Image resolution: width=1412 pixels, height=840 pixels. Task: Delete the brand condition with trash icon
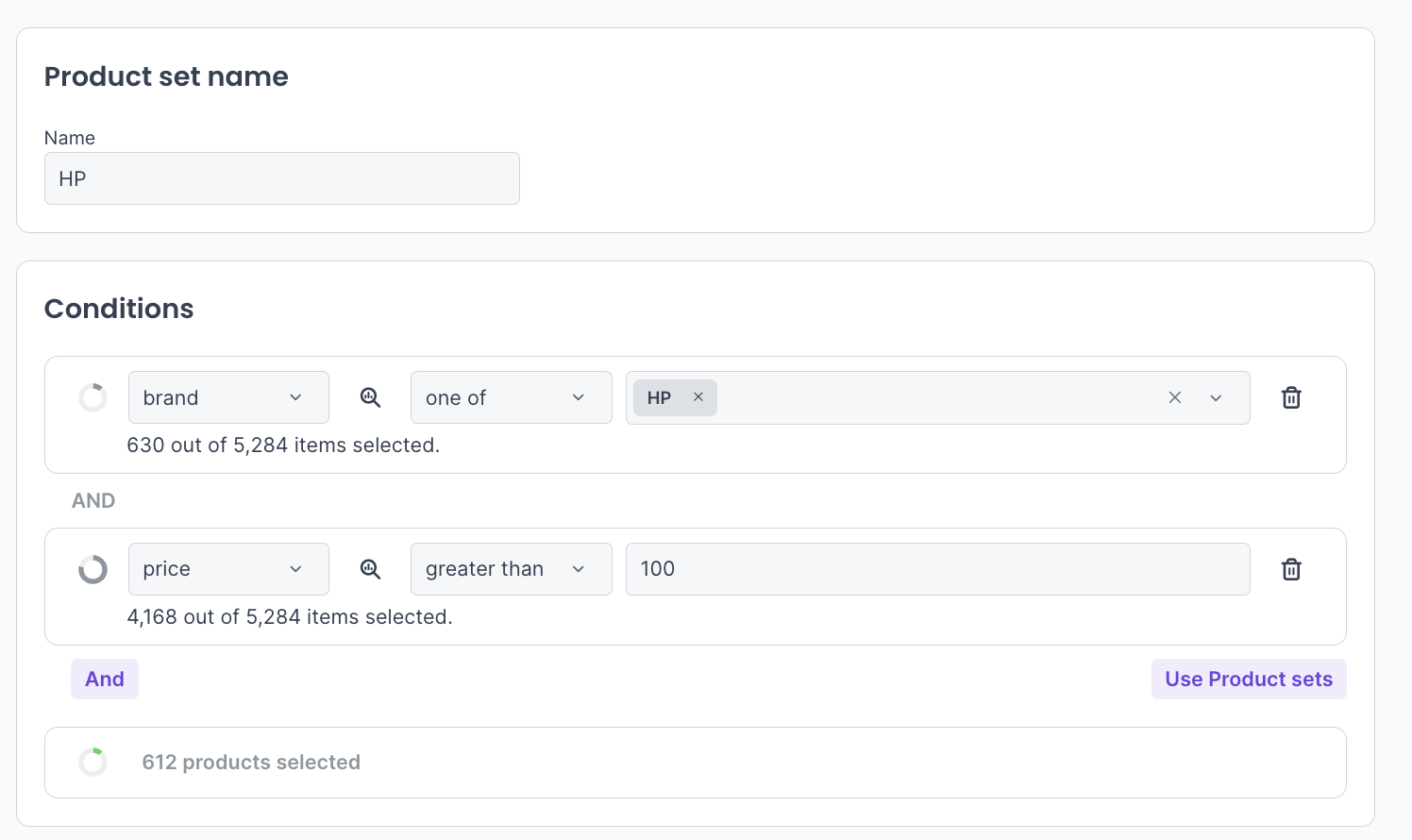[1291, 397]
